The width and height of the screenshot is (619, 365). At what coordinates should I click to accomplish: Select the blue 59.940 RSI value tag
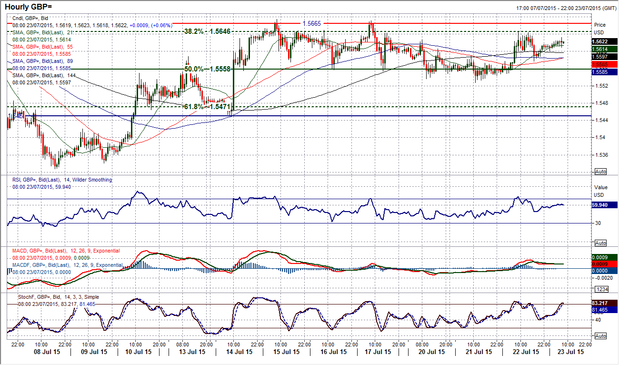pos(604,205)
